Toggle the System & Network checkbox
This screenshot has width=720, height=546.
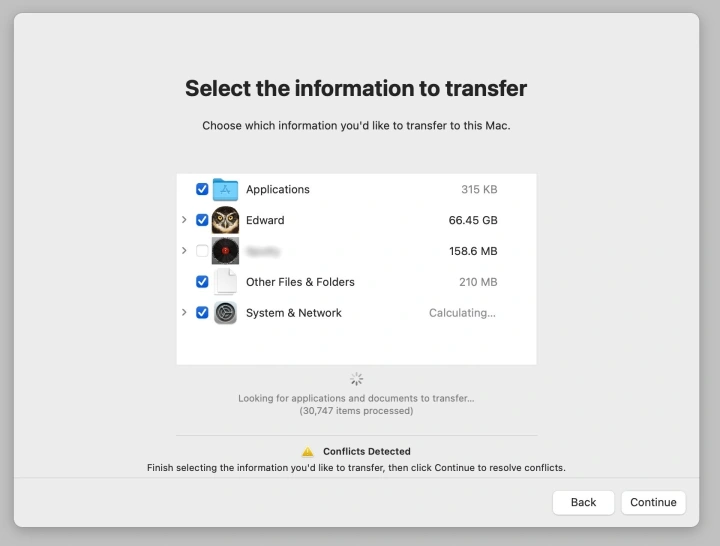[202, 313]
